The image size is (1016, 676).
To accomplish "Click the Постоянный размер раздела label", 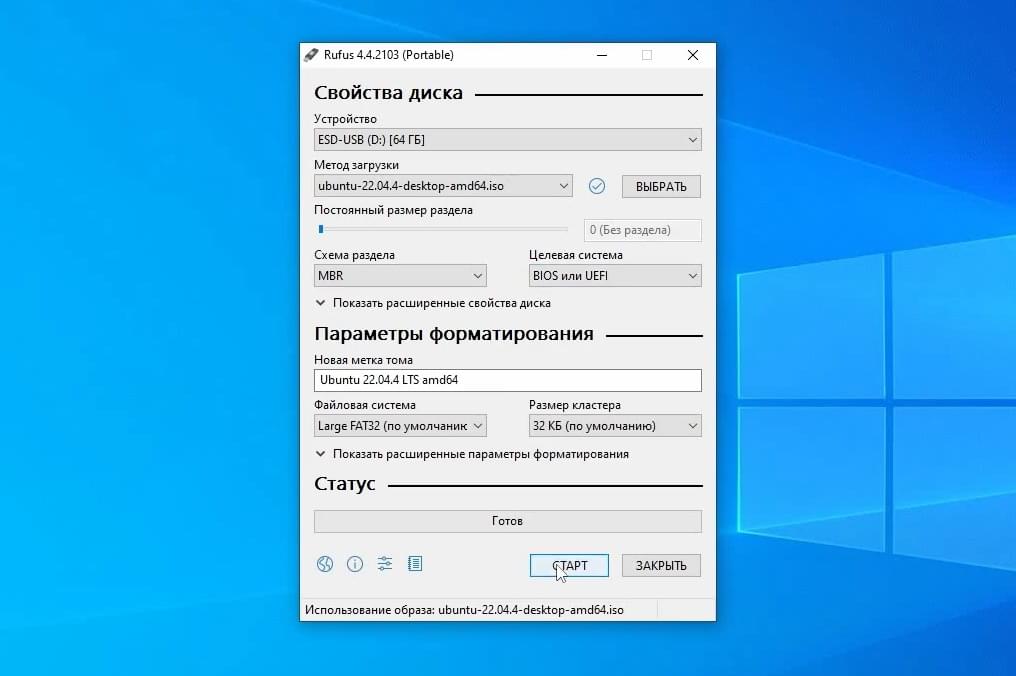I will click(393, 210).
